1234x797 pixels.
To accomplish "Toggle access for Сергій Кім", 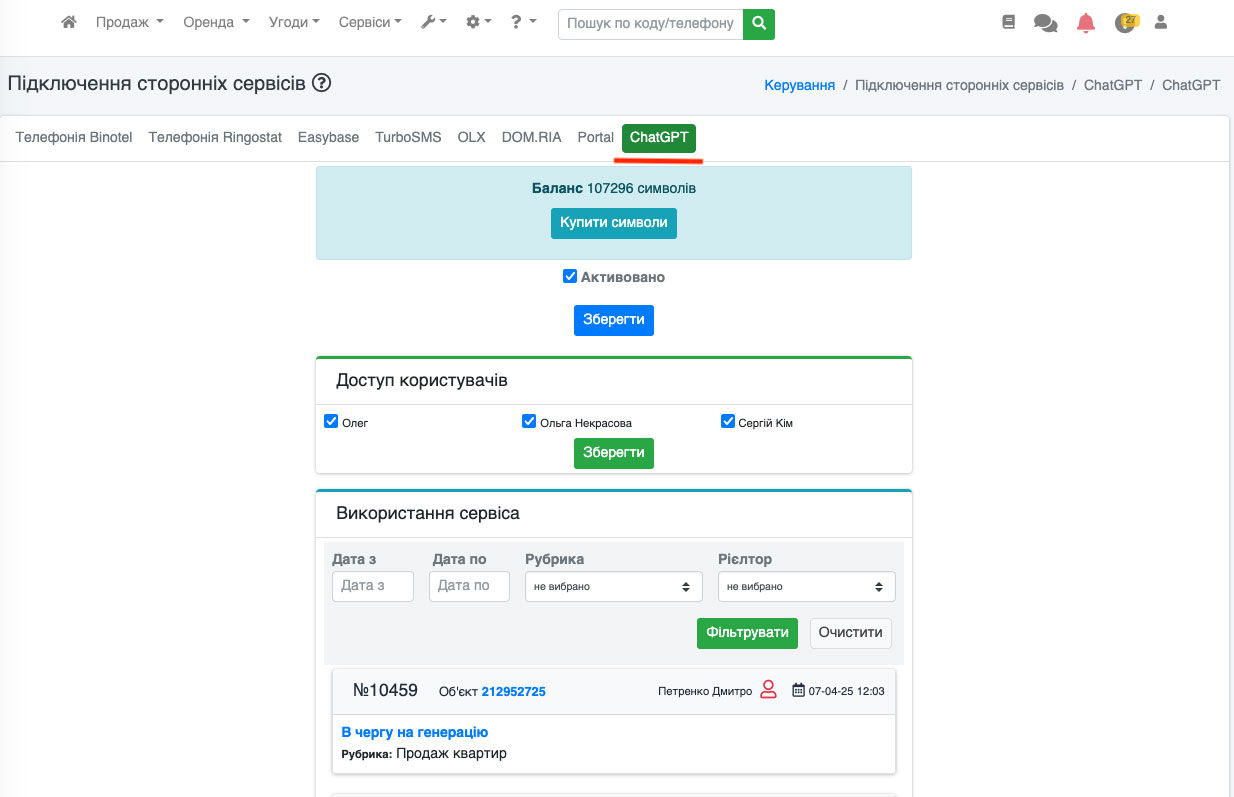I will pyautogui.click(x=728, y=422).
